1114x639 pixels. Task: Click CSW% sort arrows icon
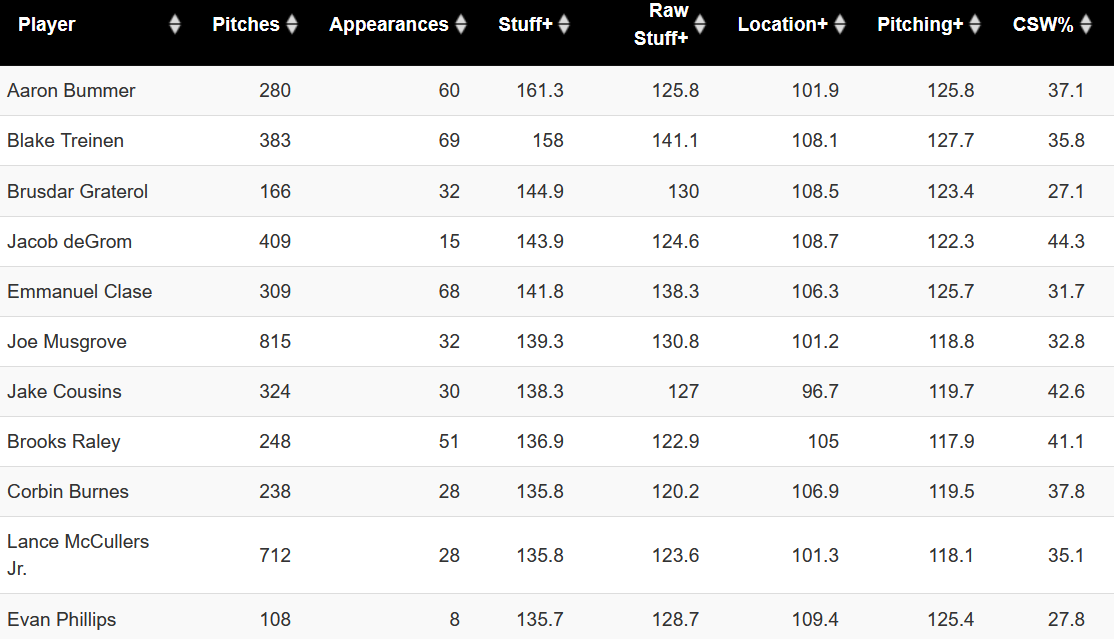(x=1086, y=25)
